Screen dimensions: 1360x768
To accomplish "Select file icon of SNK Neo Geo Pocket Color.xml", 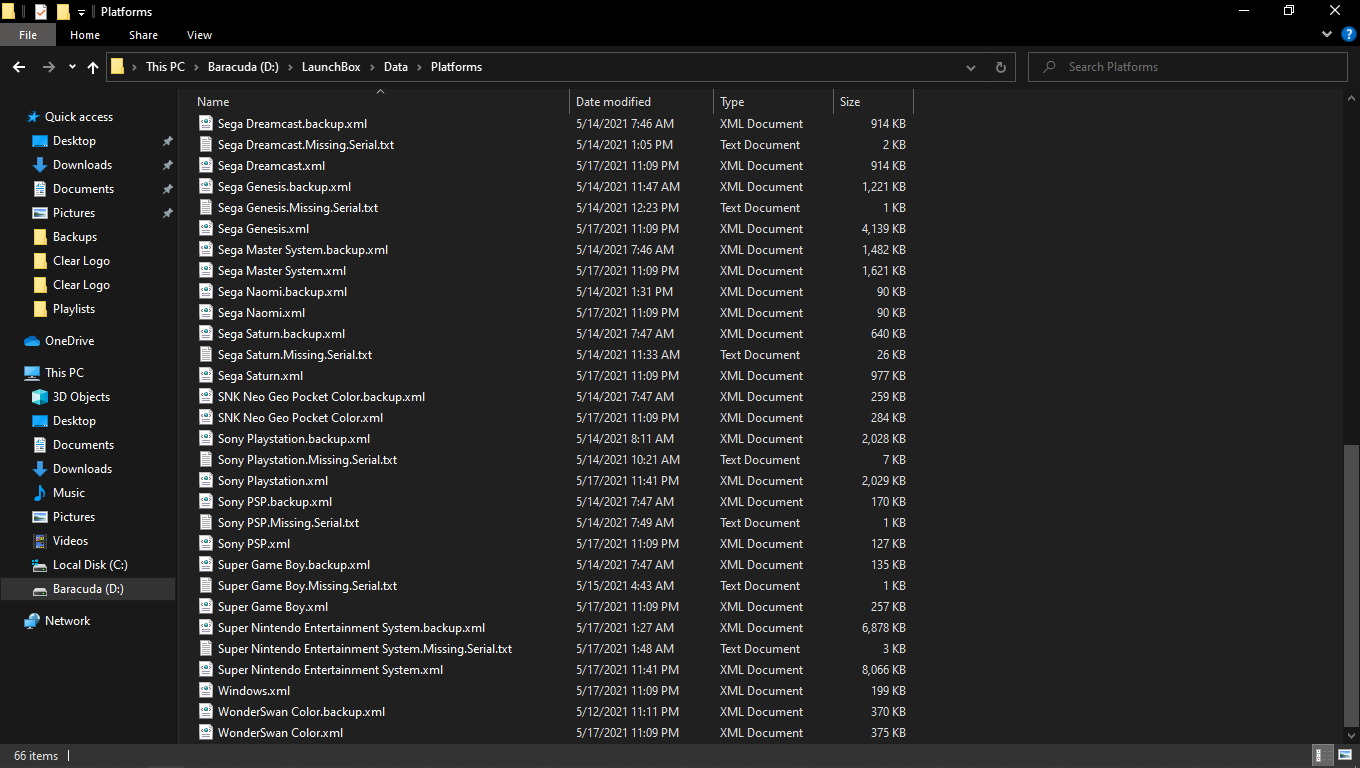I will point(206,418).
